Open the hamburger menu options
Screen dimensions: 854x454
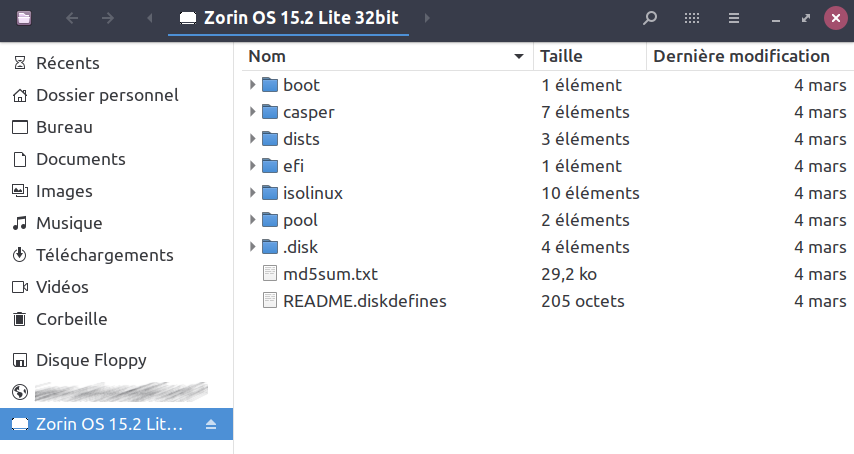pos(733,18)
